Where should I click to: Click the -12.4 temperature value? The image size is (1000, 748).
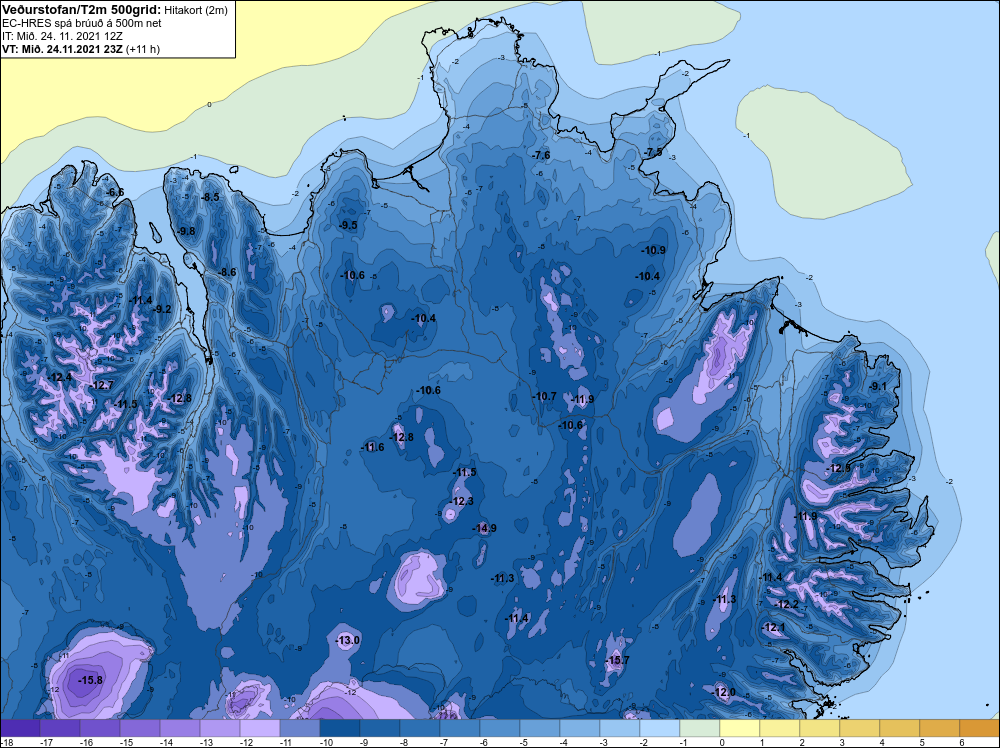(x=59, y=378)
